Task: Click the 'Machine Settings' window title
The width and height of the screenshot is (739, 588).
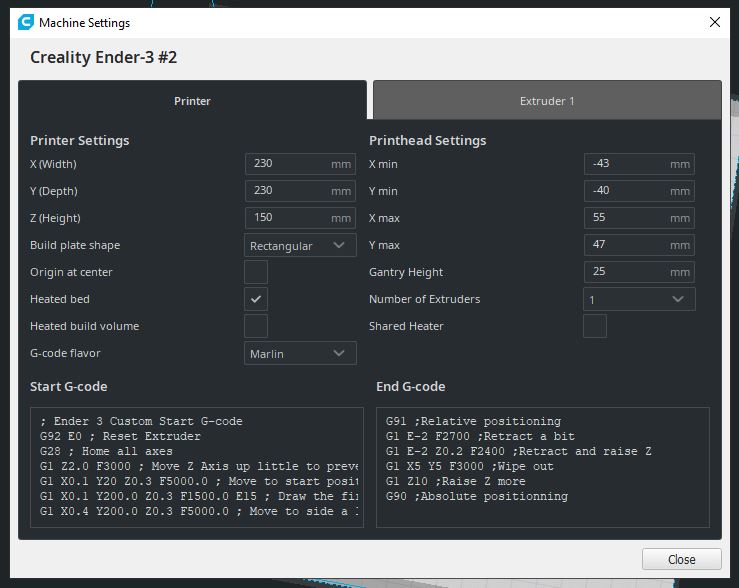Action: click(x=84, y=23)
